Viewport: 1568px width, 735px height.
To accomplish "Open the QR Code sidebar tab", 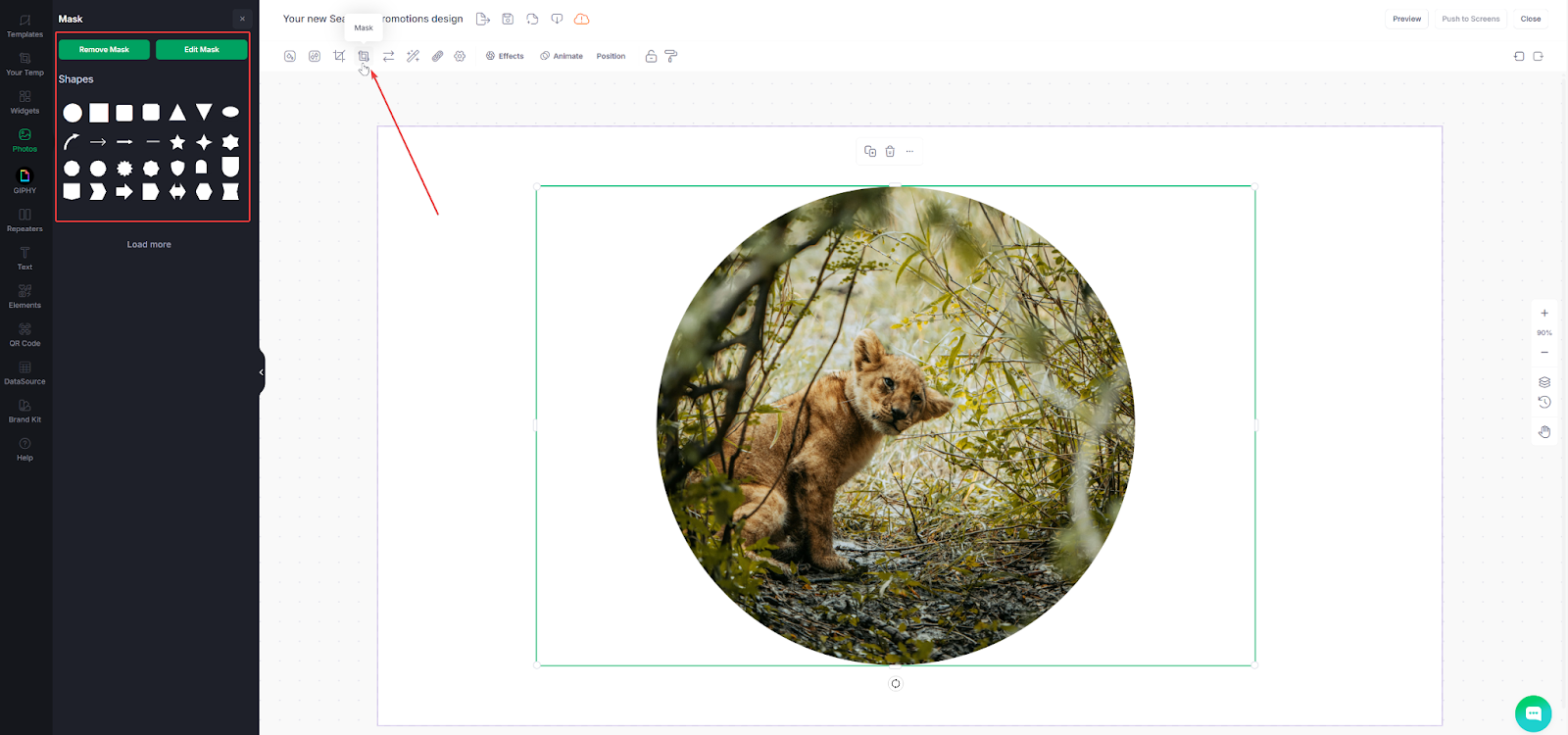I will (24, 335).
